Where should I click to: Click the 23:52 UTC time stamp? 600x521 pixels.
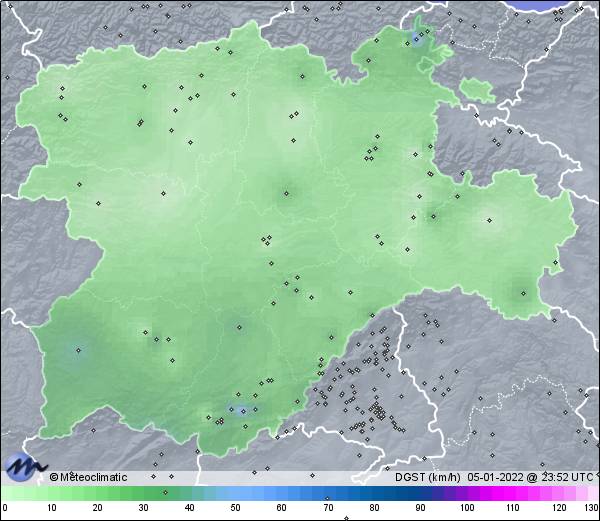[x=566, y=477]
